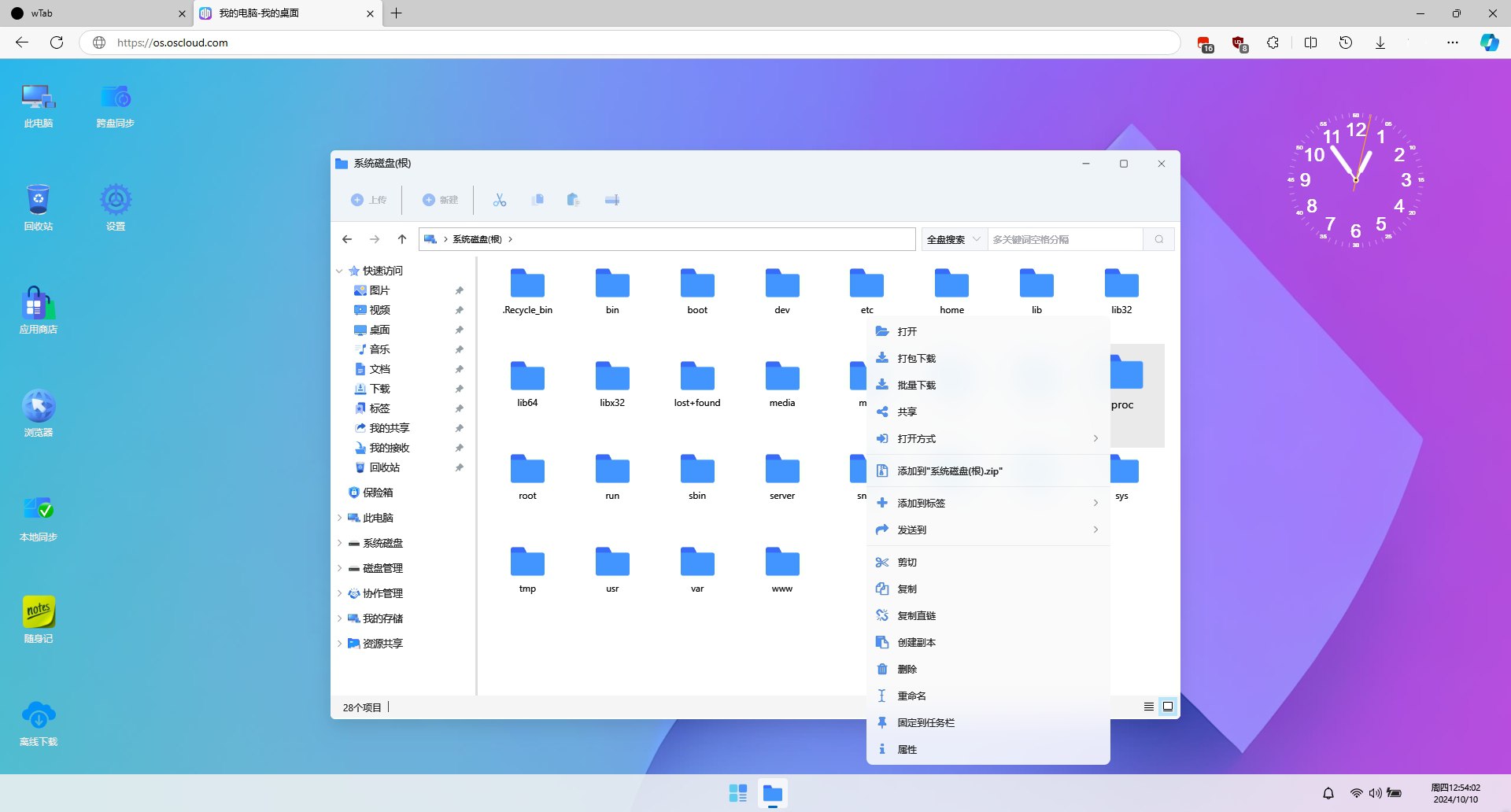The image size is (1511, 812).
Task: Click the volume speaker icon
Action: [x=1375, y=793]
